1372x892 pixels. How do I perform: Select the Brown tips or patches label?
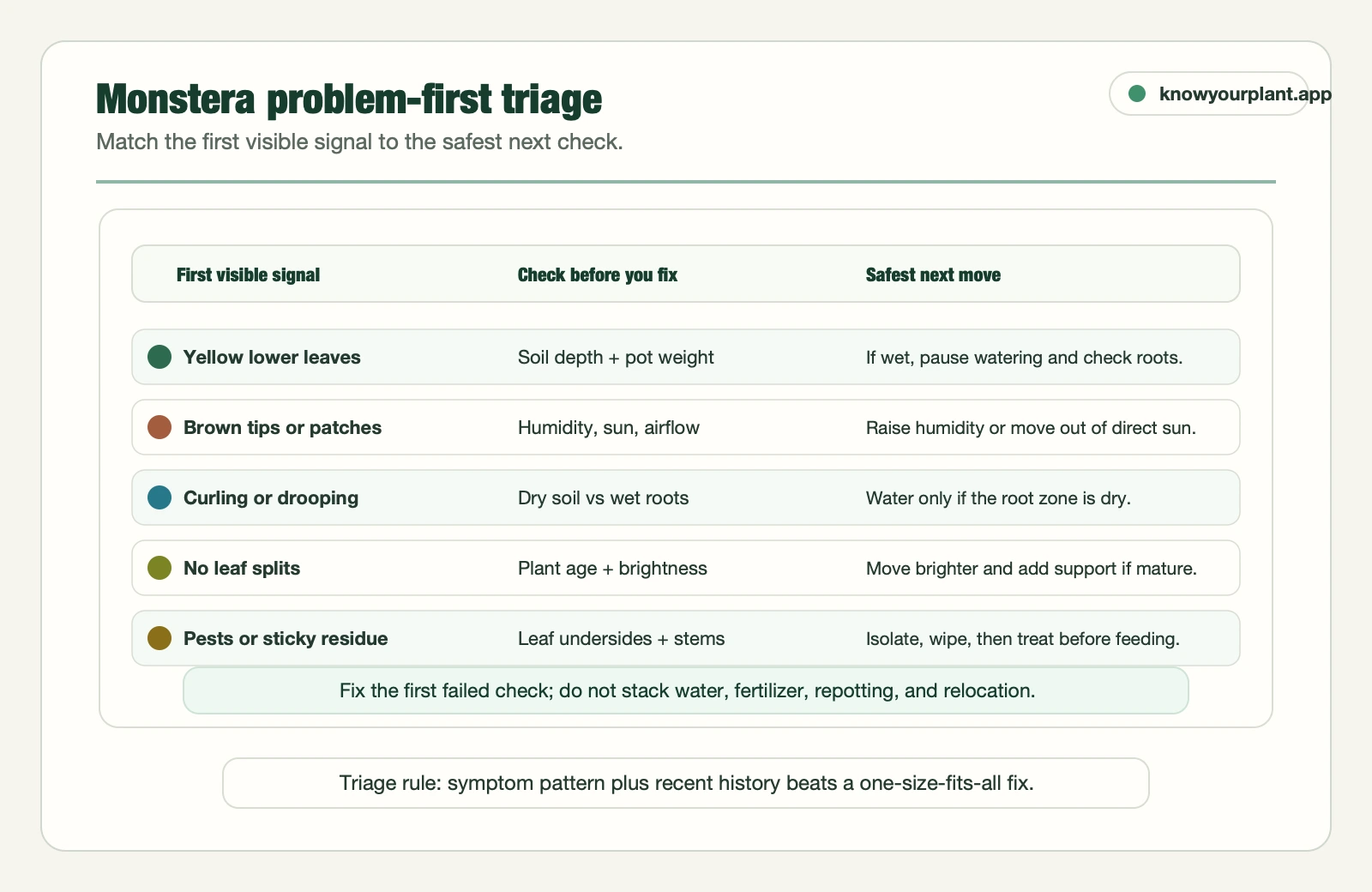pos(282,427)
